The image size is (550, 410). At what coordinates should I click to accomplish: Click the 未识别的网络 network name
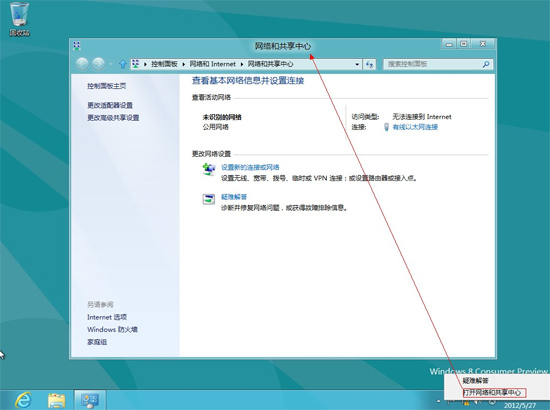coord(222,117)
